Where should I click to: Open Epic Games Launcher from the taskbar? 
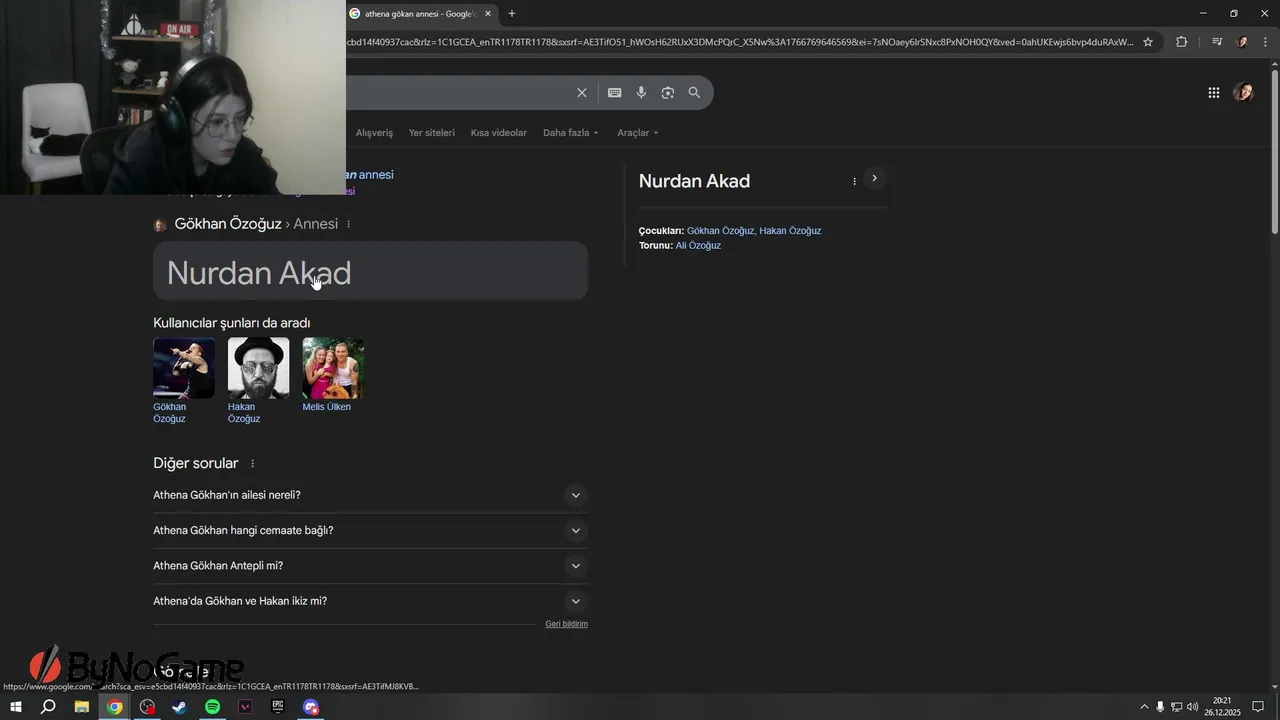click(278, 707)
